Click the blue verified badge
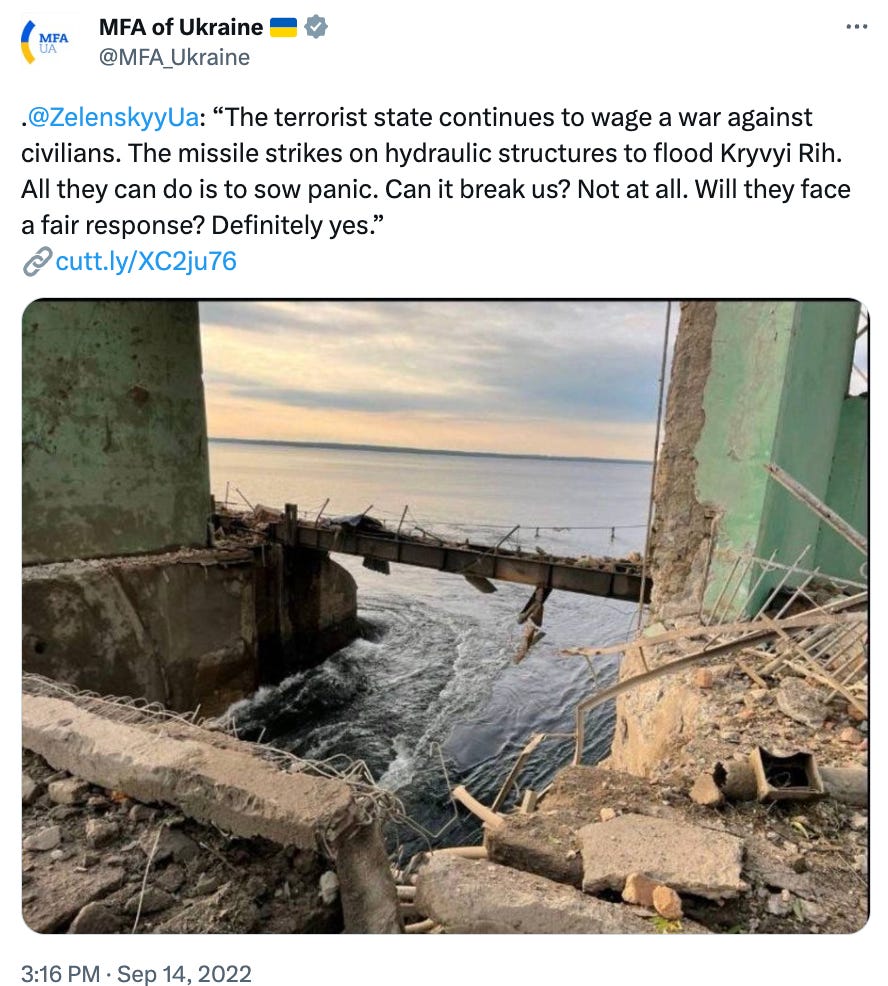This screenshot has height=986, width=888. pyautogui.click(x=315, y=27)
